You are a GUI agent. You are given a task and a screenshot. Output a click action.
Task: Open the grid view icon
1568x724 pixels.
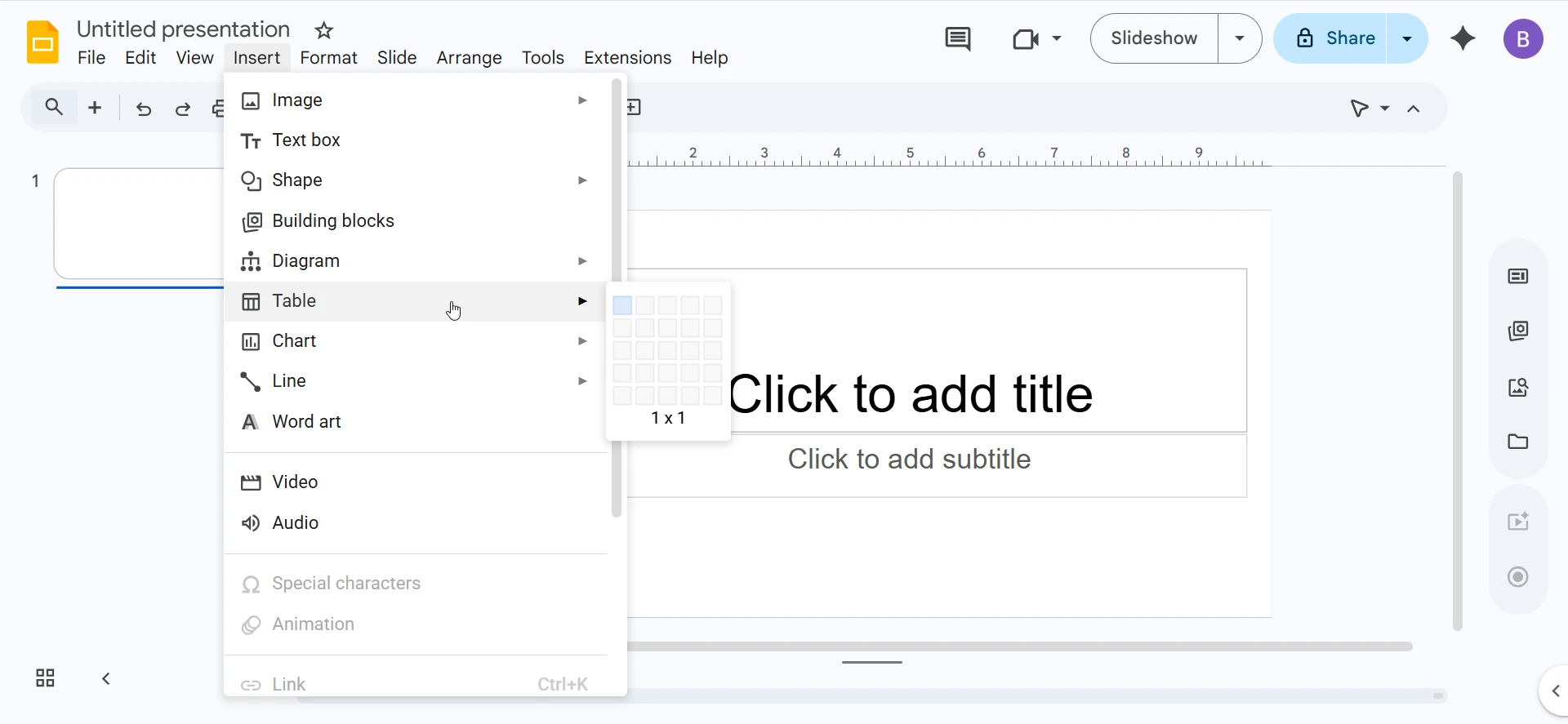coord(45,678)
